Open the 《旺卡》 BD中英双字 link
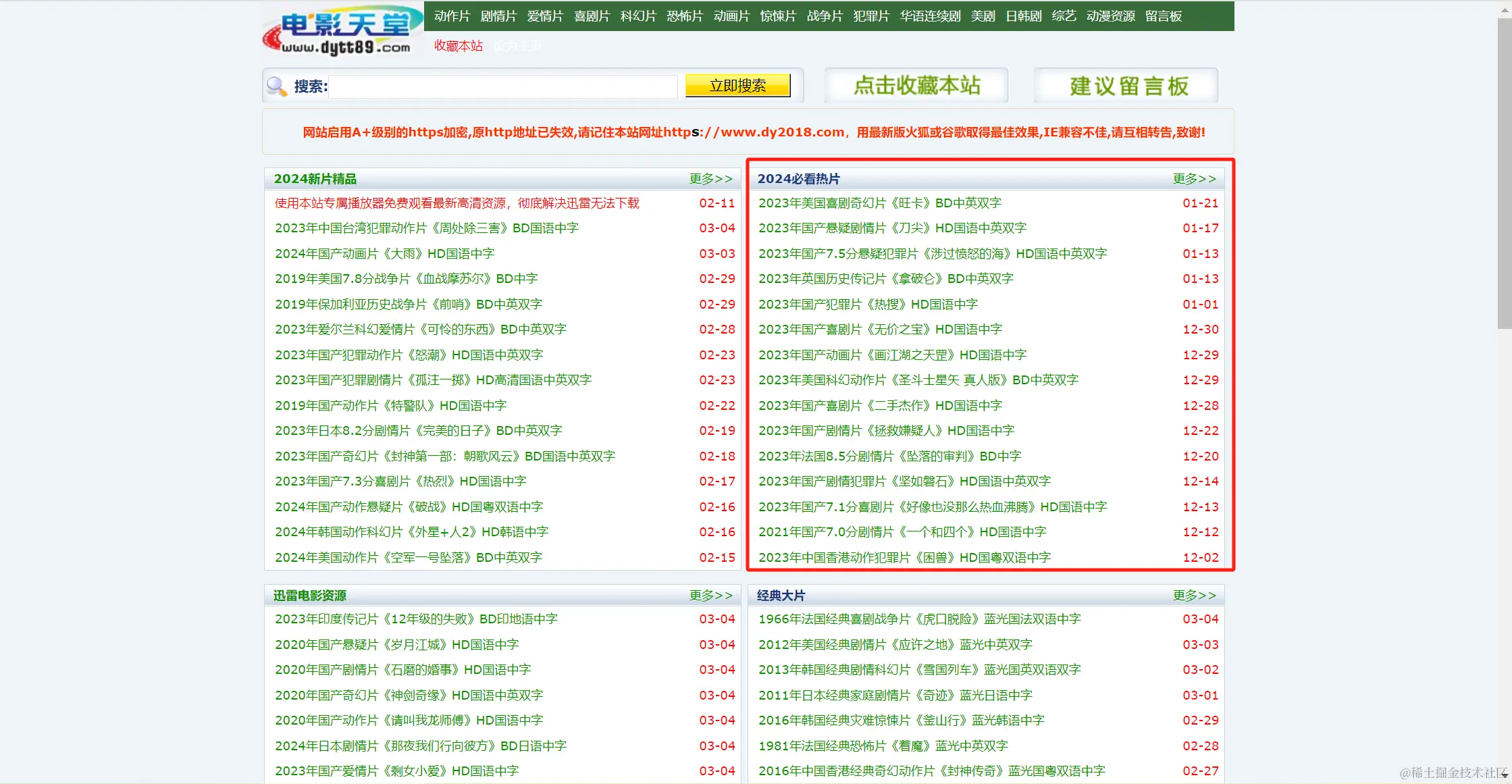Image resolution: width=1512 pixels, height=784 pixels. pyautogui.click(x=879, y=203)
